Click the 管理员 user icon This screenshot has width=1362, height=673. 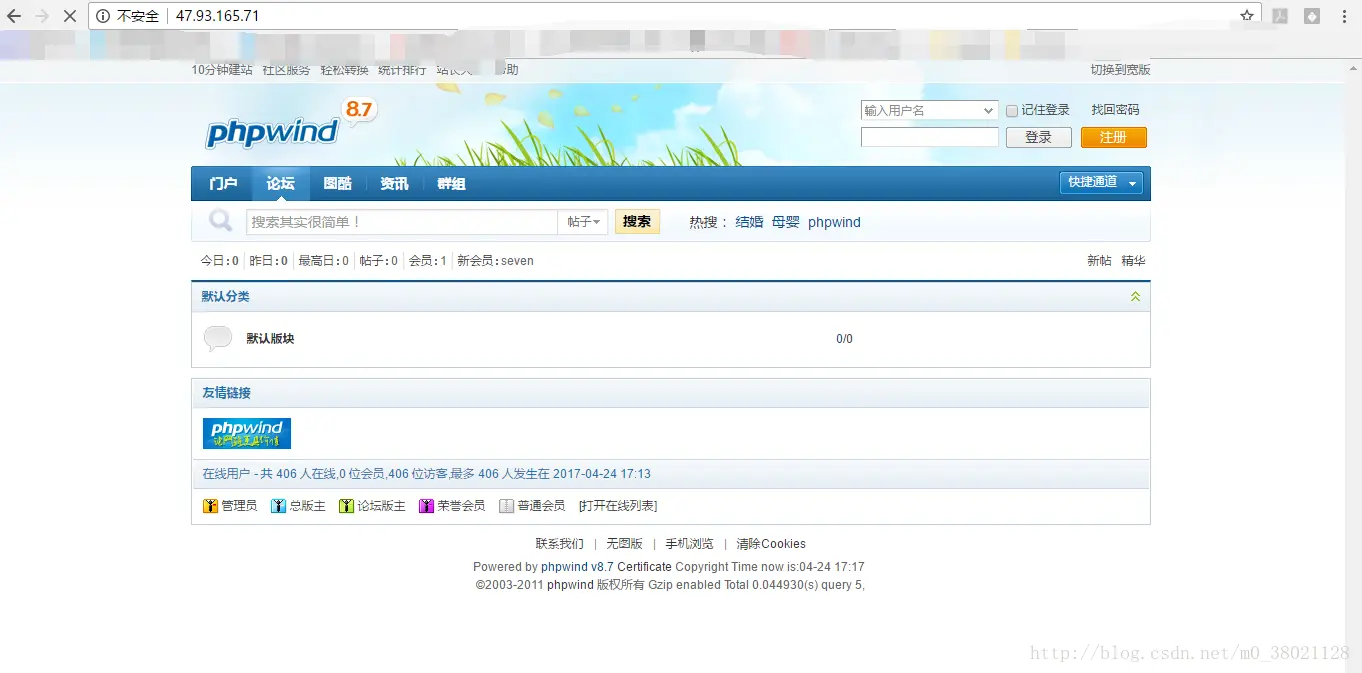[210, 506]
